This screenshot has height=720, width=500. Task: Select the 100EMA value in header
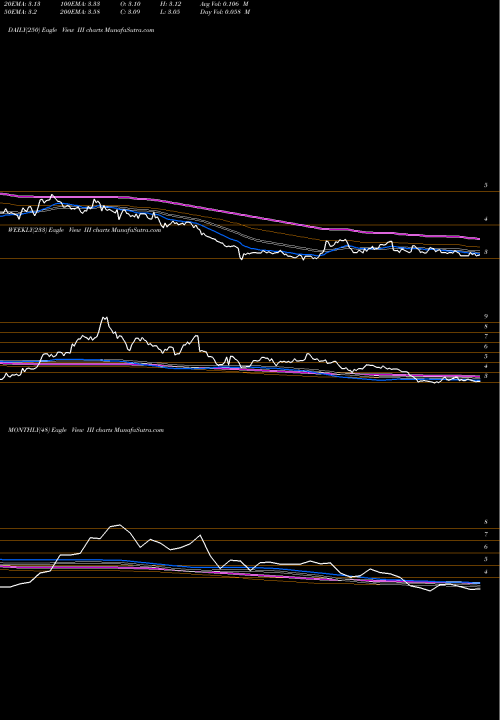click(x=80, y=4)
